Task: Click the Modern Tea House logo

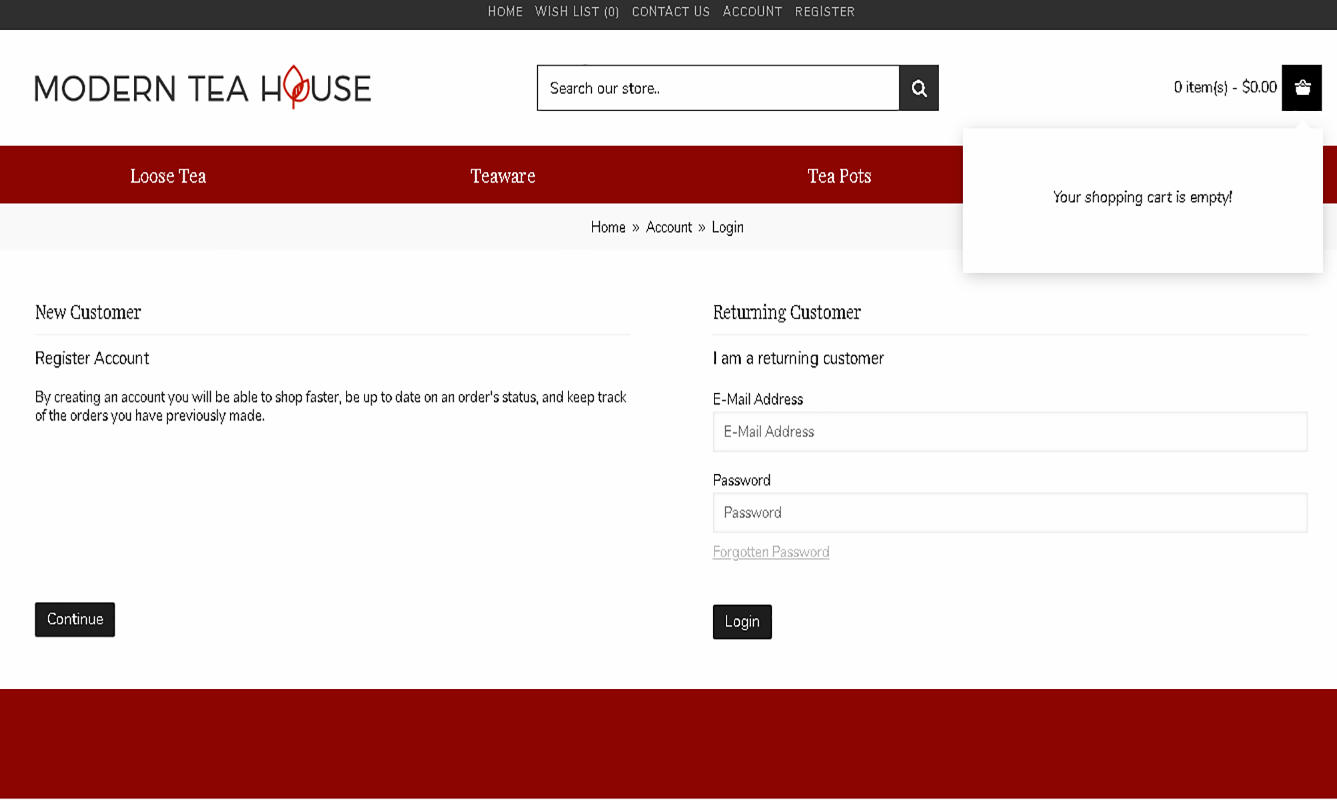Action: tap(203, 88)
